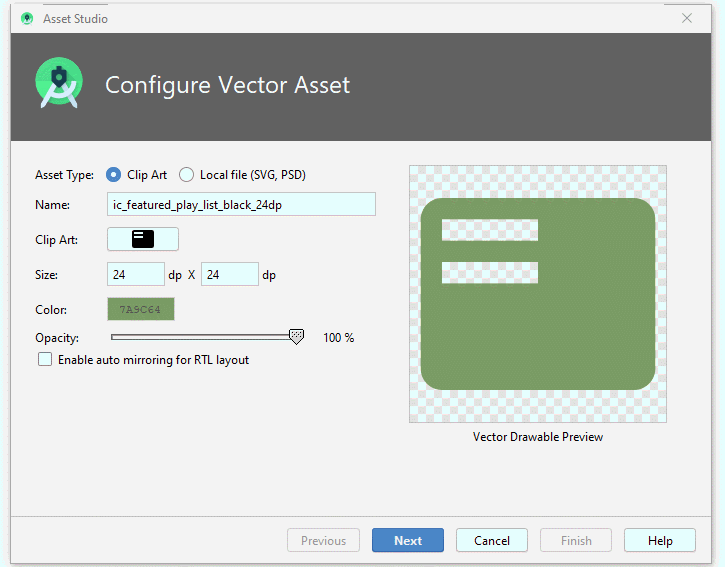Click the Opacity label
This screenshot has width=725, height=567.
tap(57, 338)
